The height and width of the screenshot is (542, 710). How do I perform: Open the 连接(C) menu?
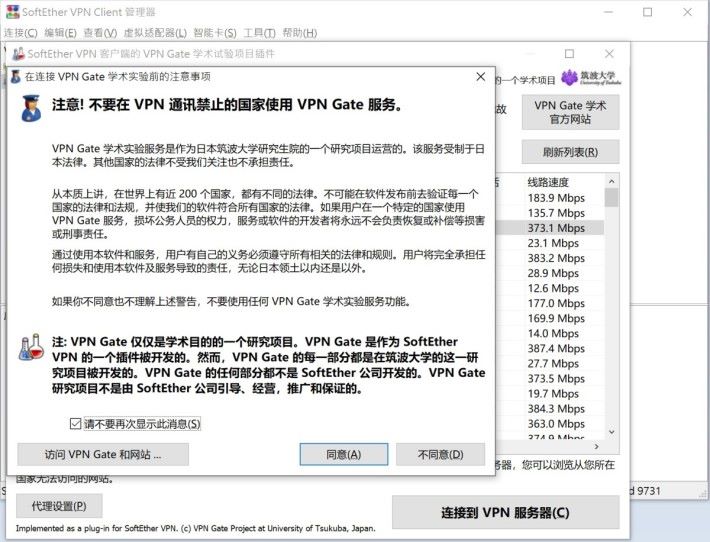21,33
